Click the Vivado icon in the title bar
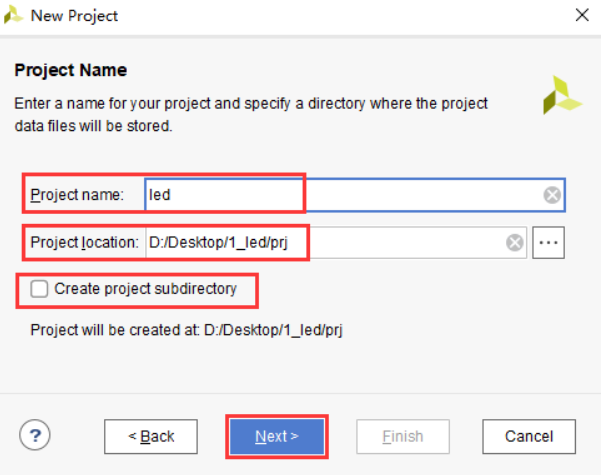The image size is (601, 475). [x=14, y=15]
